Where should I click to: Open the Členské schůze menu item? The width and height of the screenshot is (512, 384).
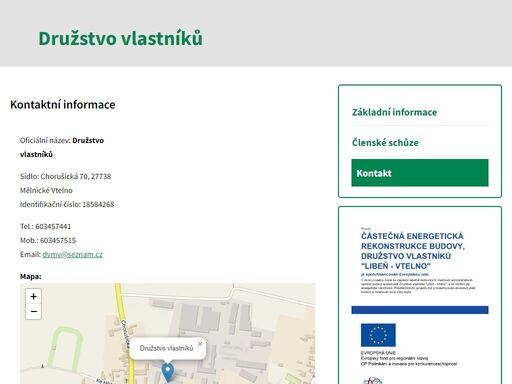(x=385, y=143)
